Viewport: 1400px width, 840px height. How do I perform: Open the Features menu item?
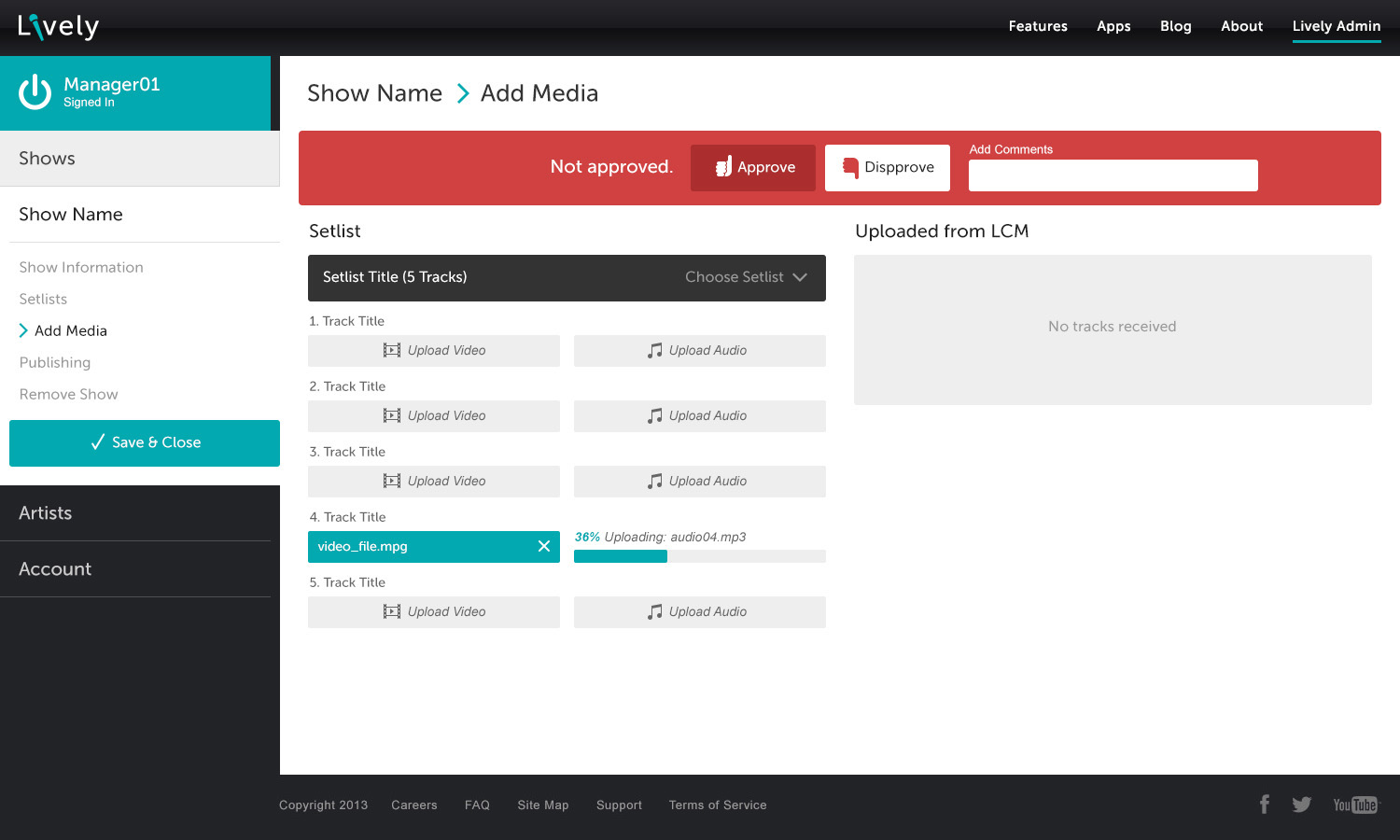(1038, 26)
